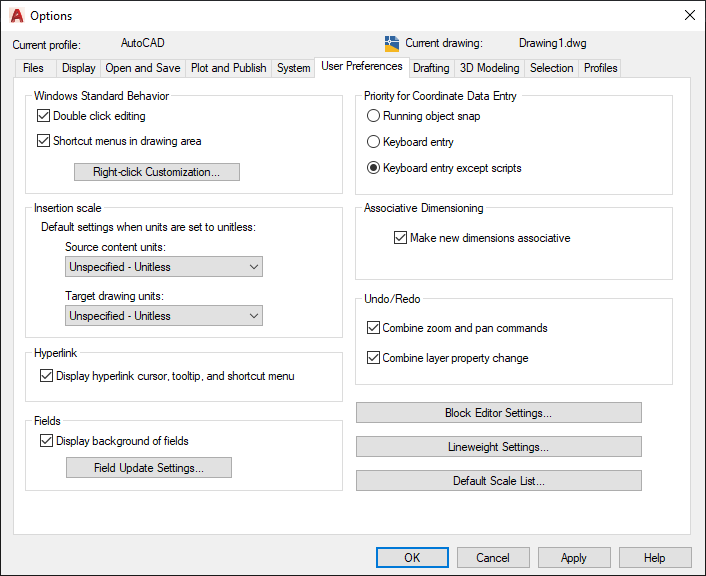Switch to the Drafting tab
This screenshot has width=706, height=576.
click(431, 68)
